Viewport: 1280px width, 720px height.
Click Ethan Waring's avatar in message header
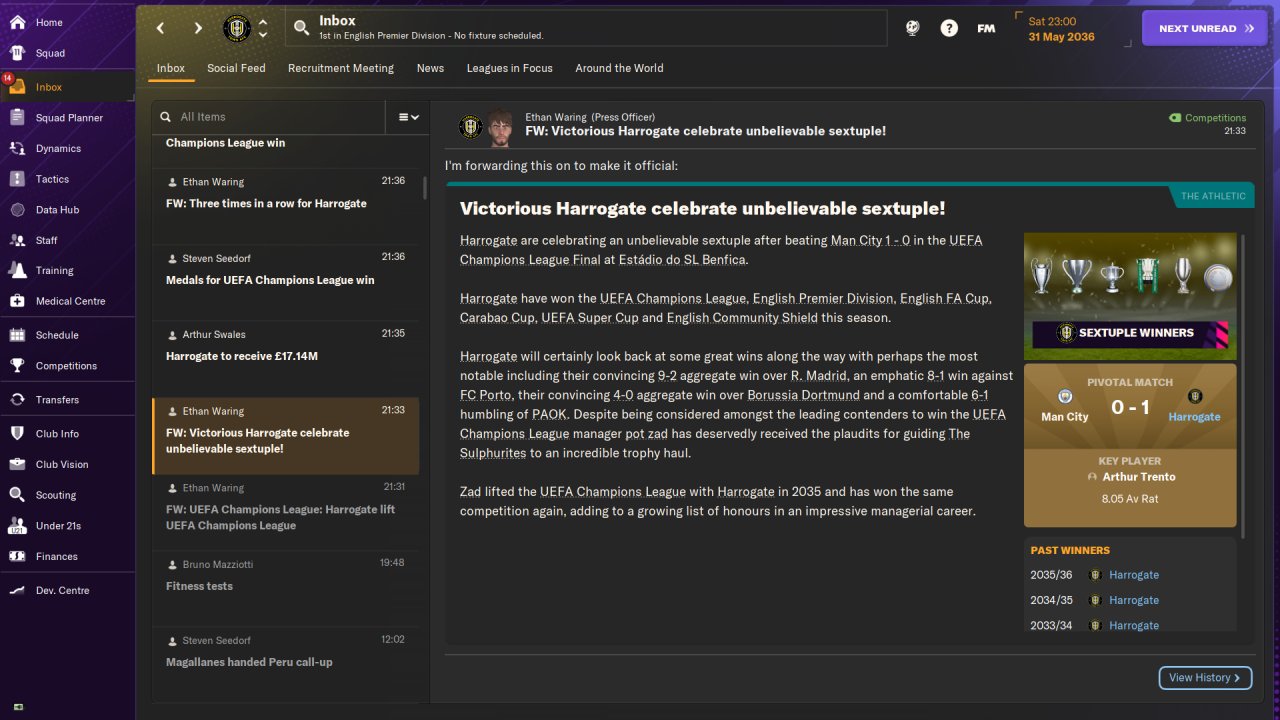click(498, 127)
